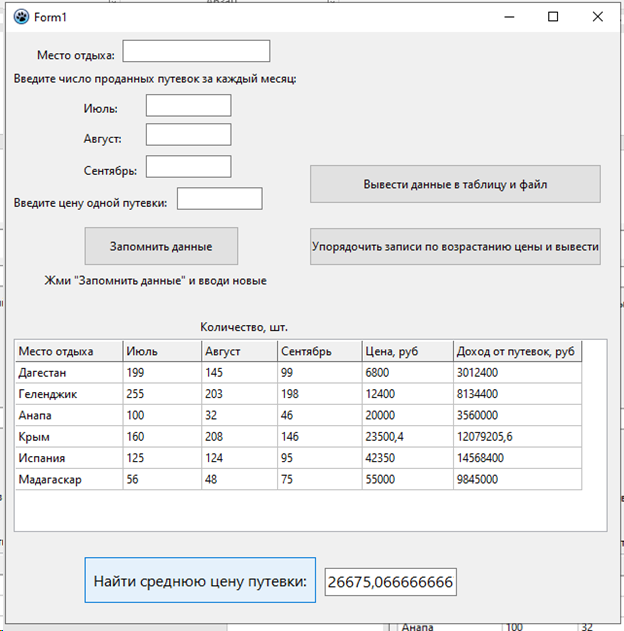Select the "Дагестан" table cell
This screenshot has width=624, height=631.
68,373
